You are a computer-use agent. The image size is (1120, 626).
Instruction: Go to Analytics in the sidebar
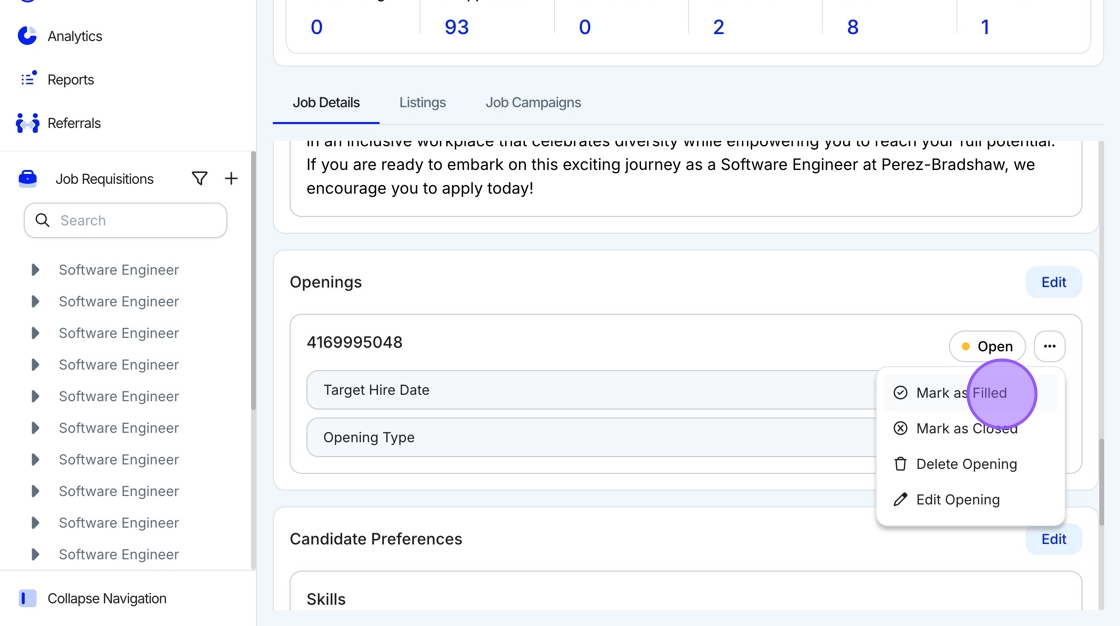(x=74, y=36)
